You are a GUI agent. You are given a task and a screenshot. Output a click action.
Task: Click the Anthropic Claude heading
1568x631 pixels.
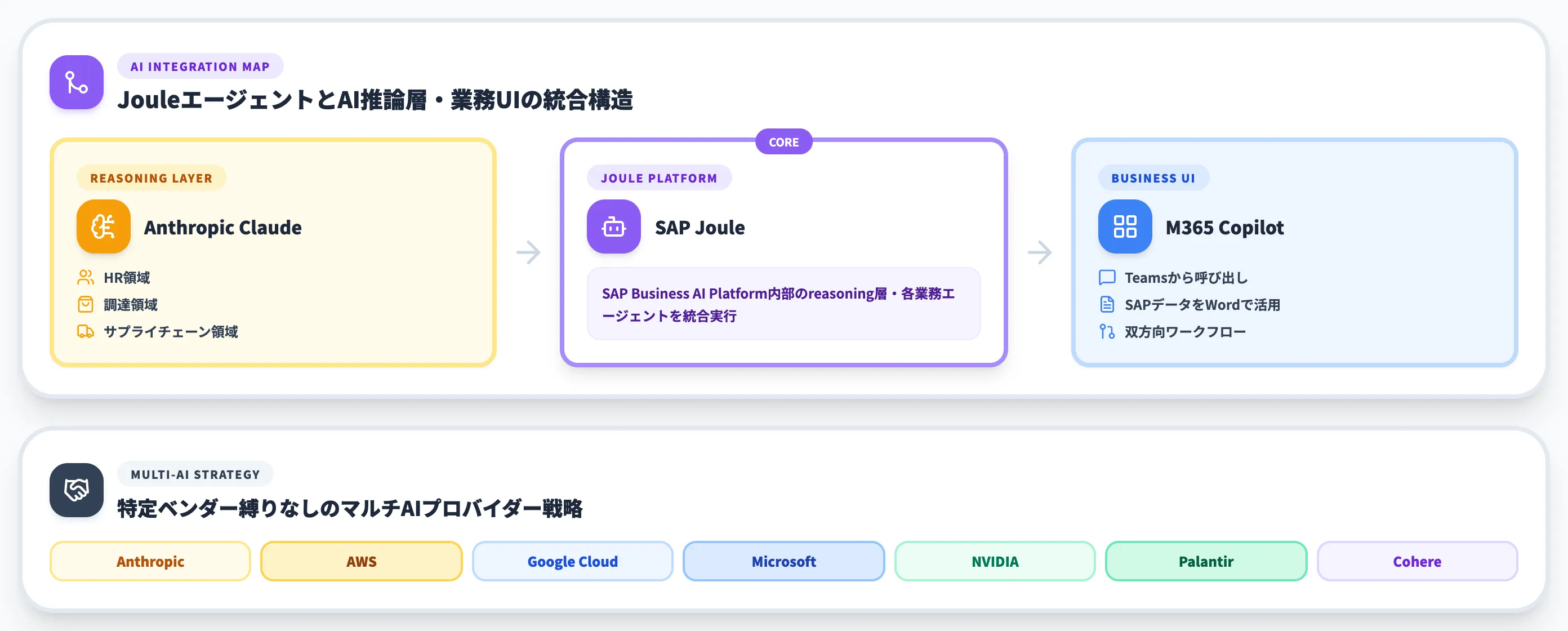click(x=223, y=227)
